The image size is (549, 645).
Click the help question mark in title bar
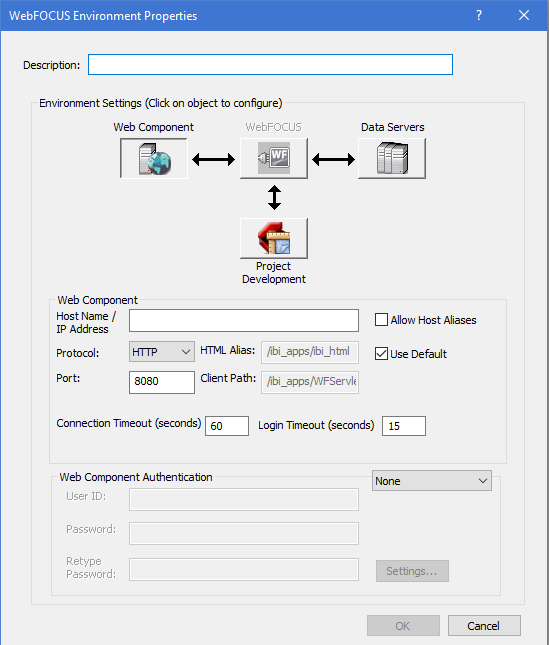click(x=479, y=15)
